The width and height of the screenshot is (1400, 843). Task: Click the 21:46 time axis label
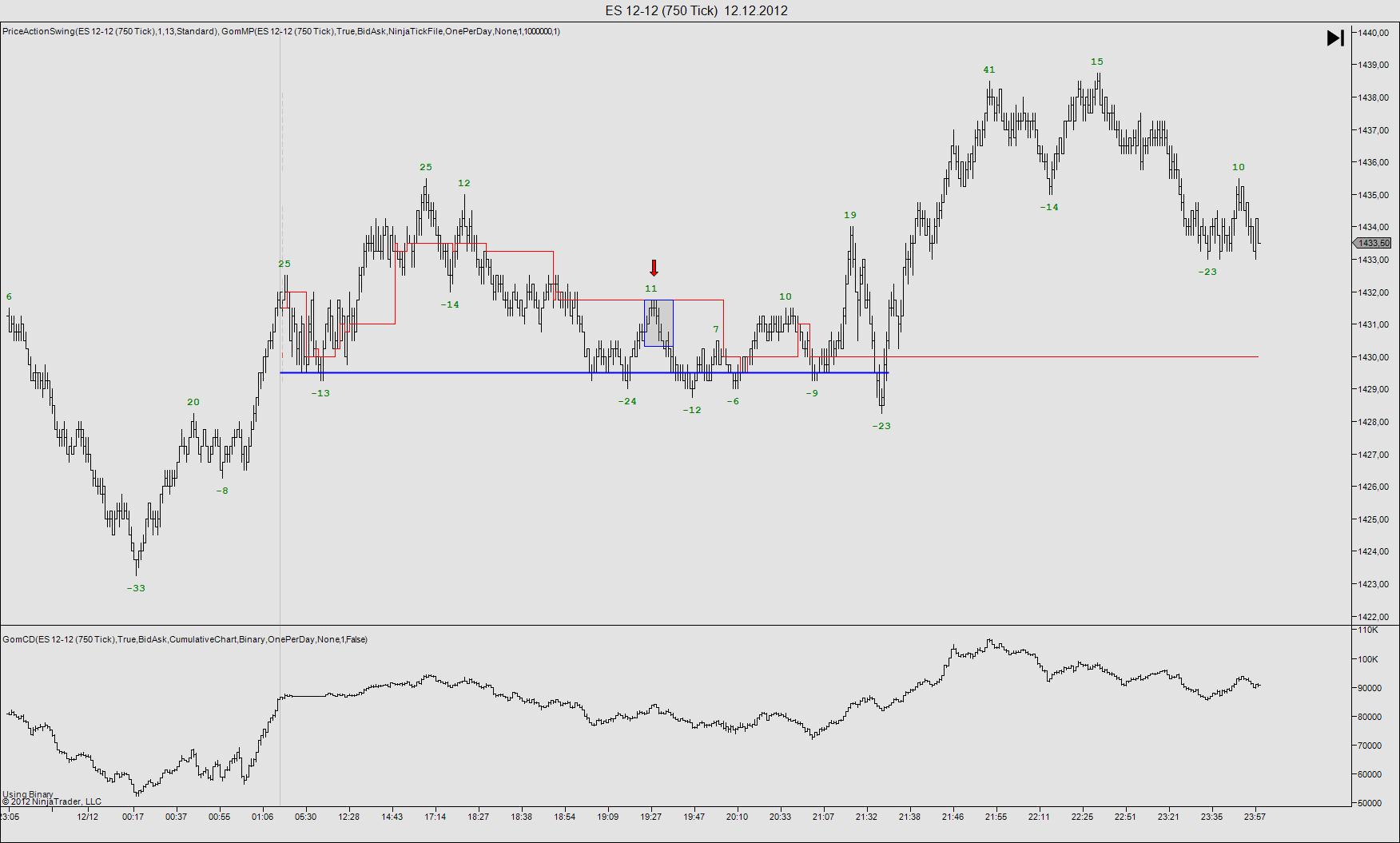(953, 817)
